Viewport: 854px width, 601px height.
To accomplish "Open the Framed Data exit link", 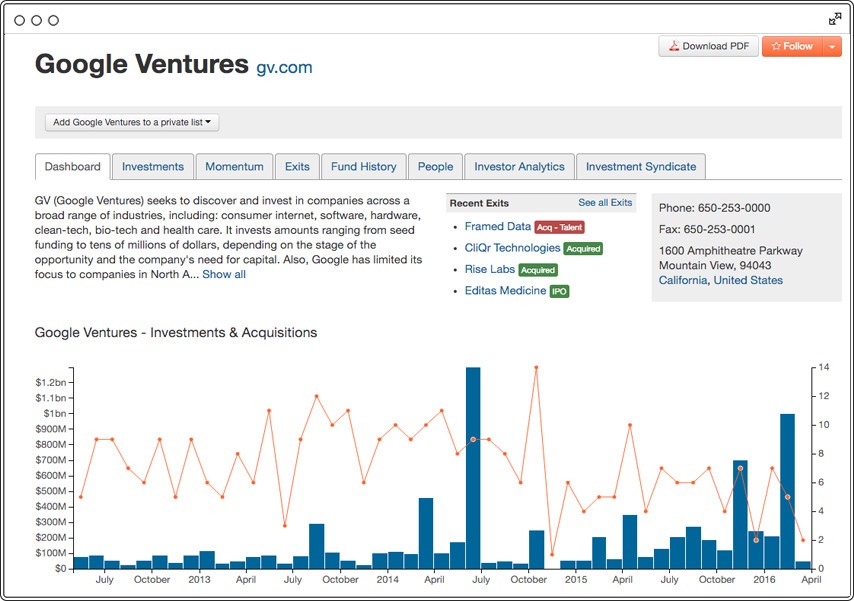I will coord(497,227).
